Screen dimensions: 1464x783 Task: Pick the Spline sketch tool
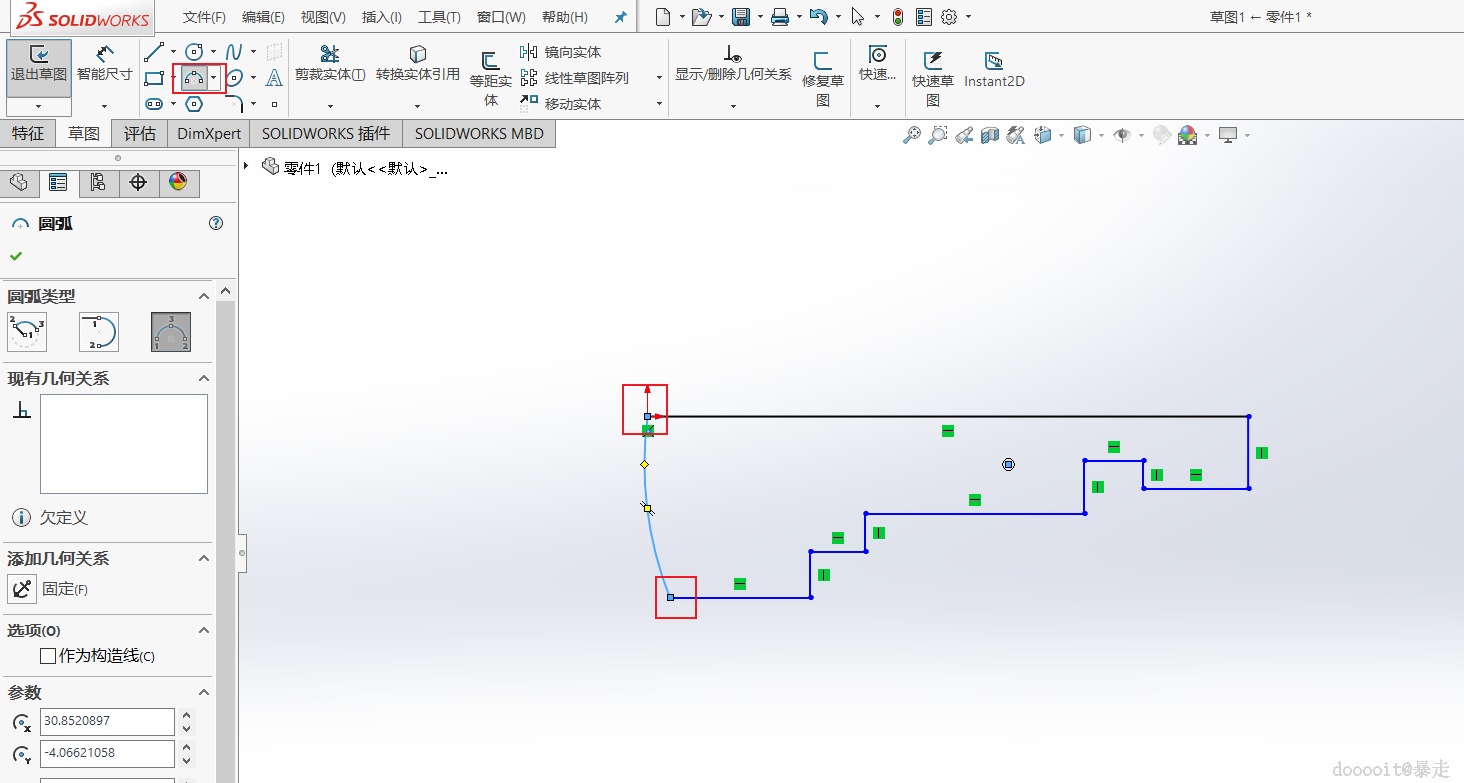[234, 52]
